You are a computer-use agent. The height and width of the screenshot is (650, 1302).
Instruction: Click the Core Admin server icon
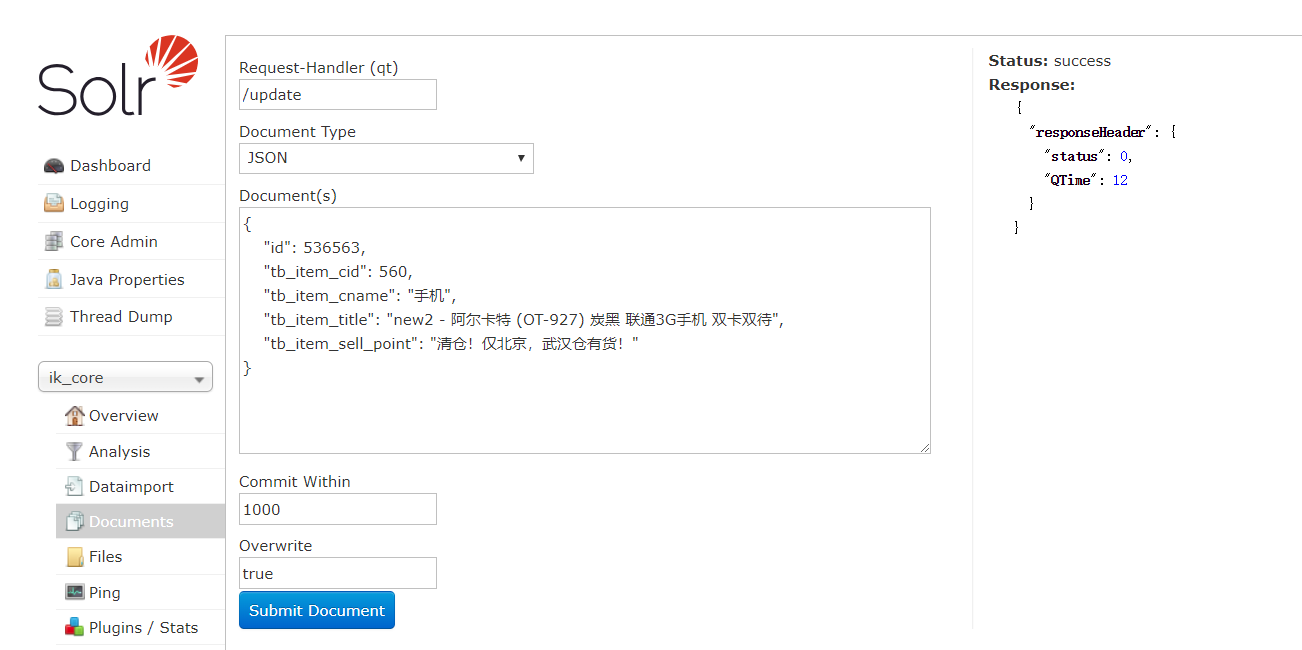coord(54,241)
